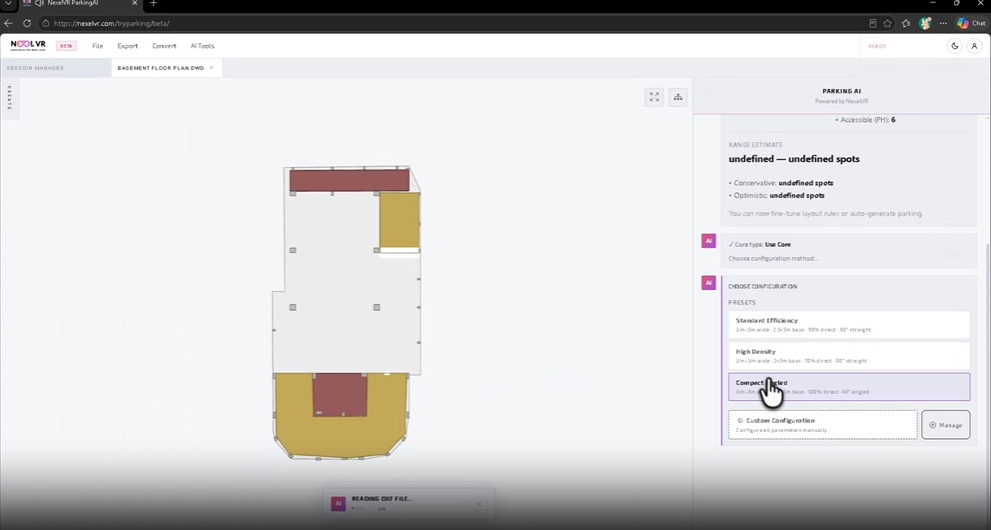
Task: Click the top red zone in floor plan
Action: point(350,181)
